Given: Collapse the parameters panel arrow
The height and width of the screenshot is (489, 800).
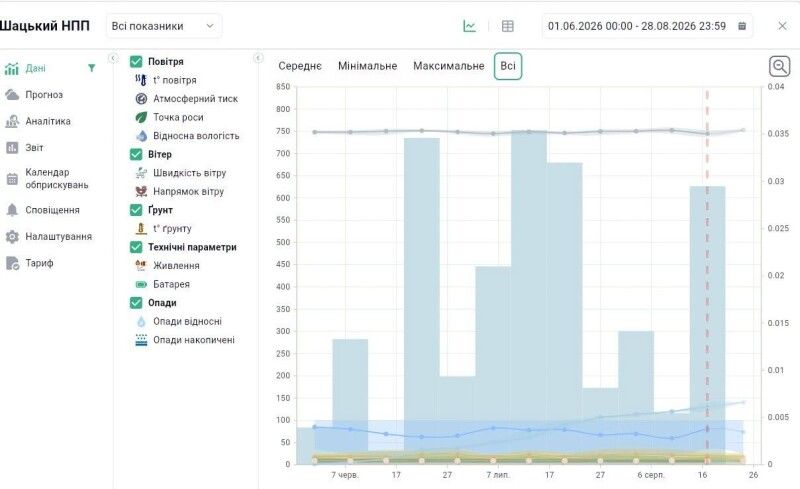Looking at the screenshot, I should [x=258, y=58].
